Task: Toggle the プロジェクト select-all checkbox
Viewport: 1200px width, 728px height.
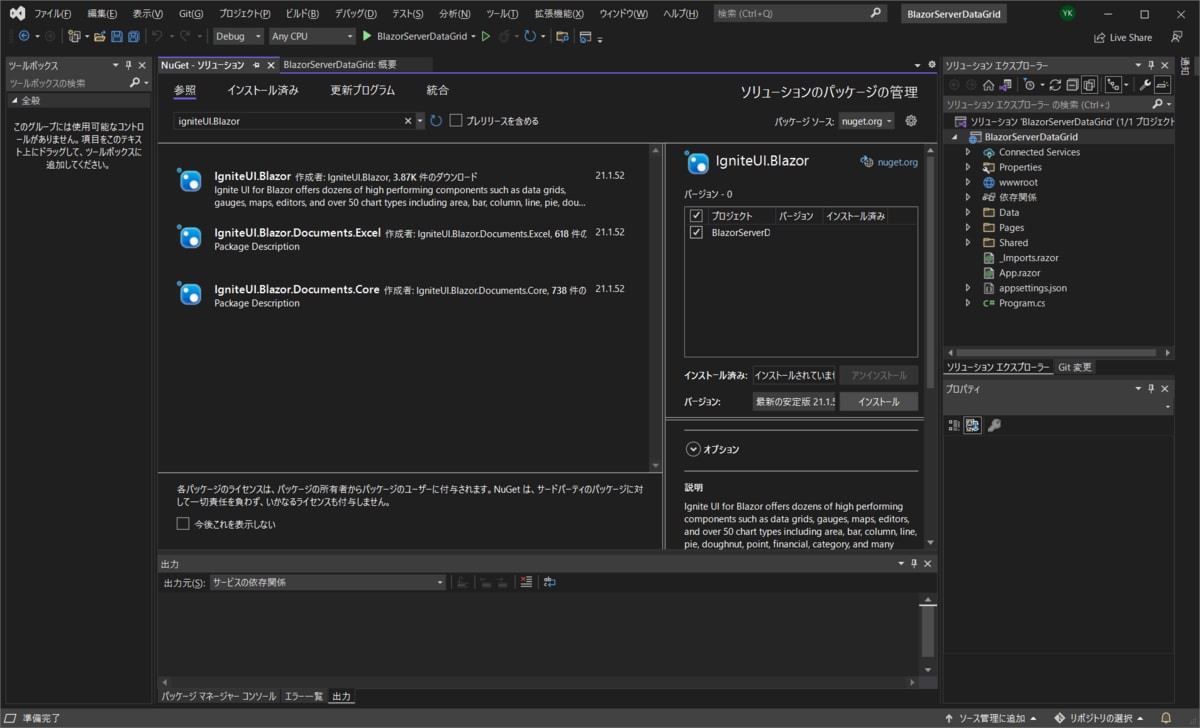Action: (697, 216)
